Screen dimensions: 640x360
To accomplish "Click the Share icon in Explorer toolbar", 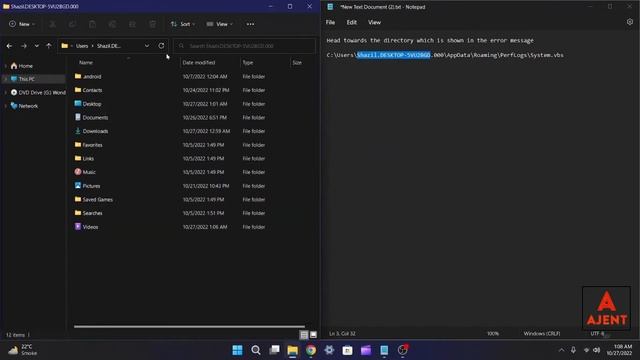I will 133,24.
